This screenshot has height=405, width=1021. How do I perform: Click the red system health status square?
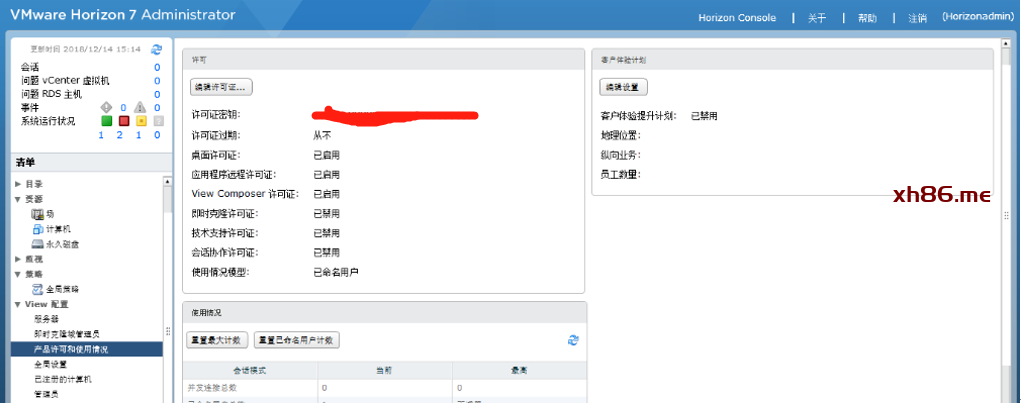tap(124, 121)
